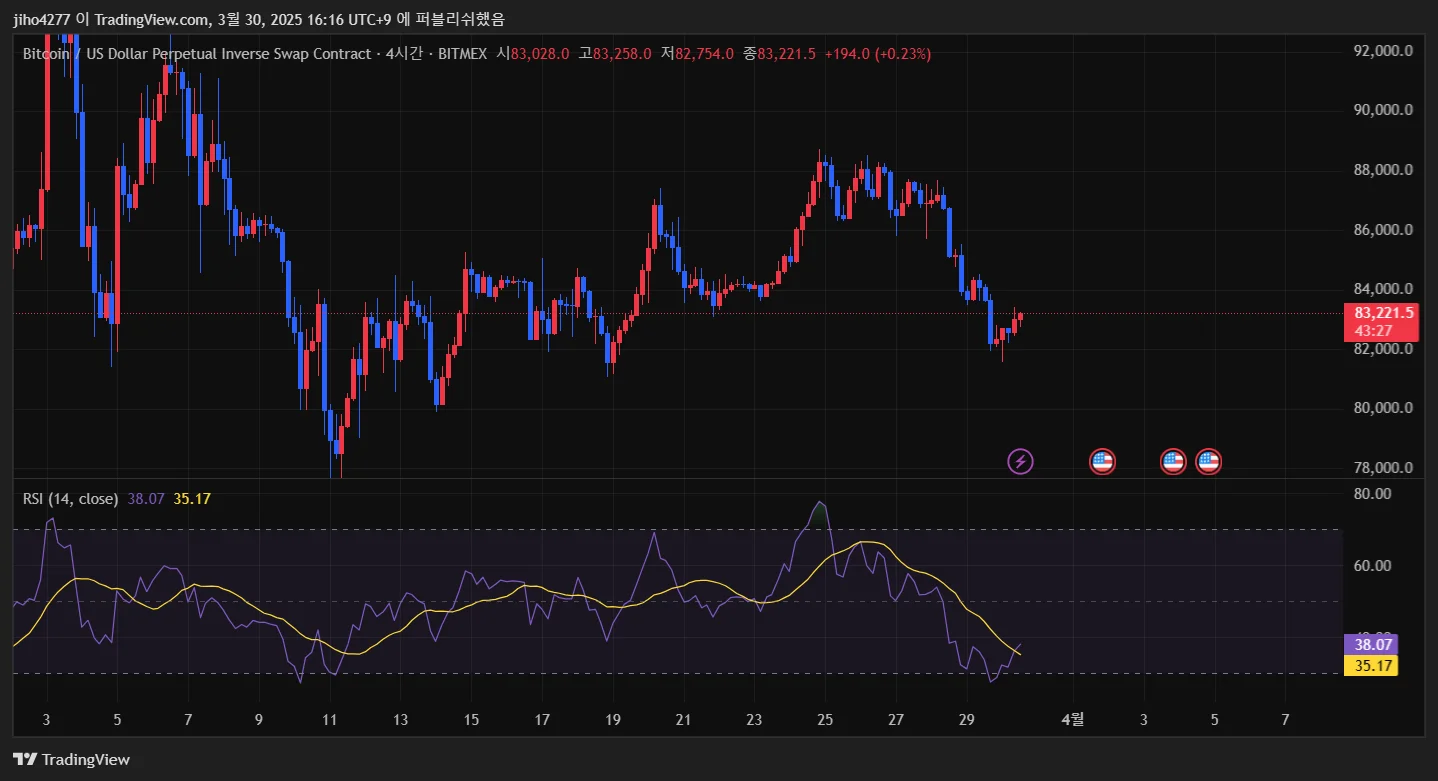The height and width of the screenshot is (781, 1438).
Task: Click the Bitcoin / US Dollar Perpetual Inverse Swap Contract title
Action: coord(196,53)
